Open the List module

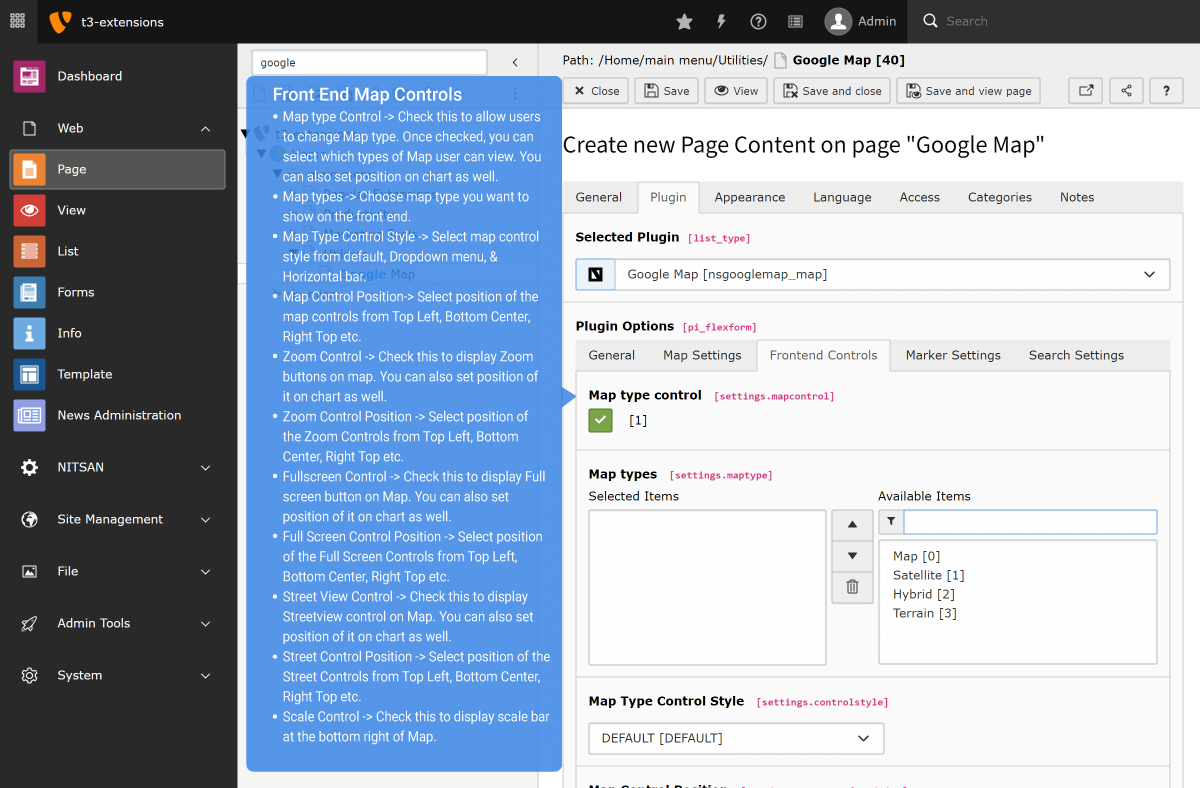tap(118, 251)
